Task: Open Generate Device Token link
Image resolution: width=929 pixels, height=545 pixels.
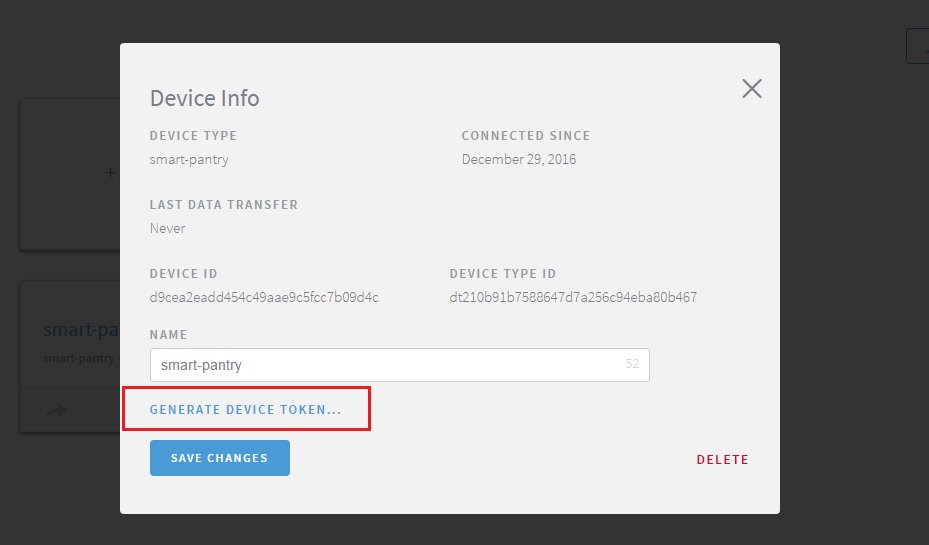Action: point(245,410)
